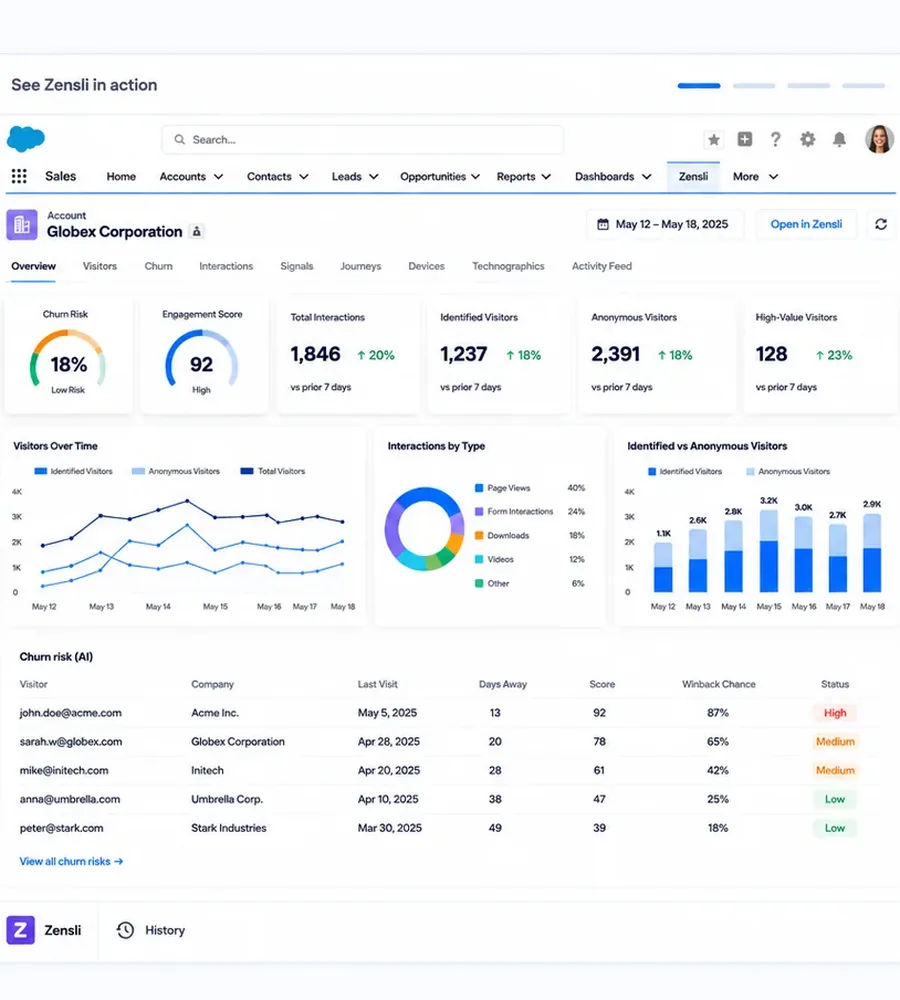Screen dimensions: 900x1000
Task: Click the Form Interactions legend color square
Action: click(479, 511)
